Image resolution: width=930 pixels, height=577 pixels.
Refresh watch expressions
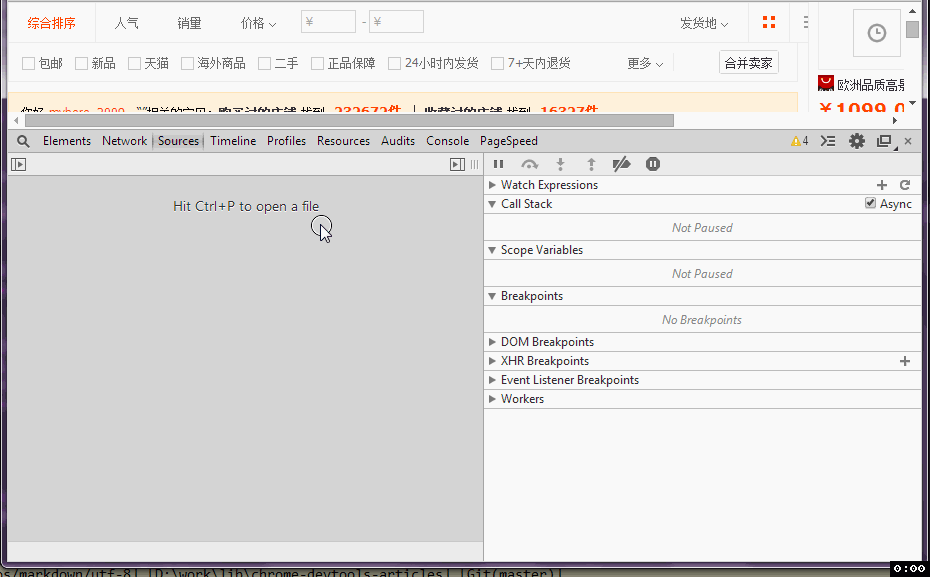905,185
